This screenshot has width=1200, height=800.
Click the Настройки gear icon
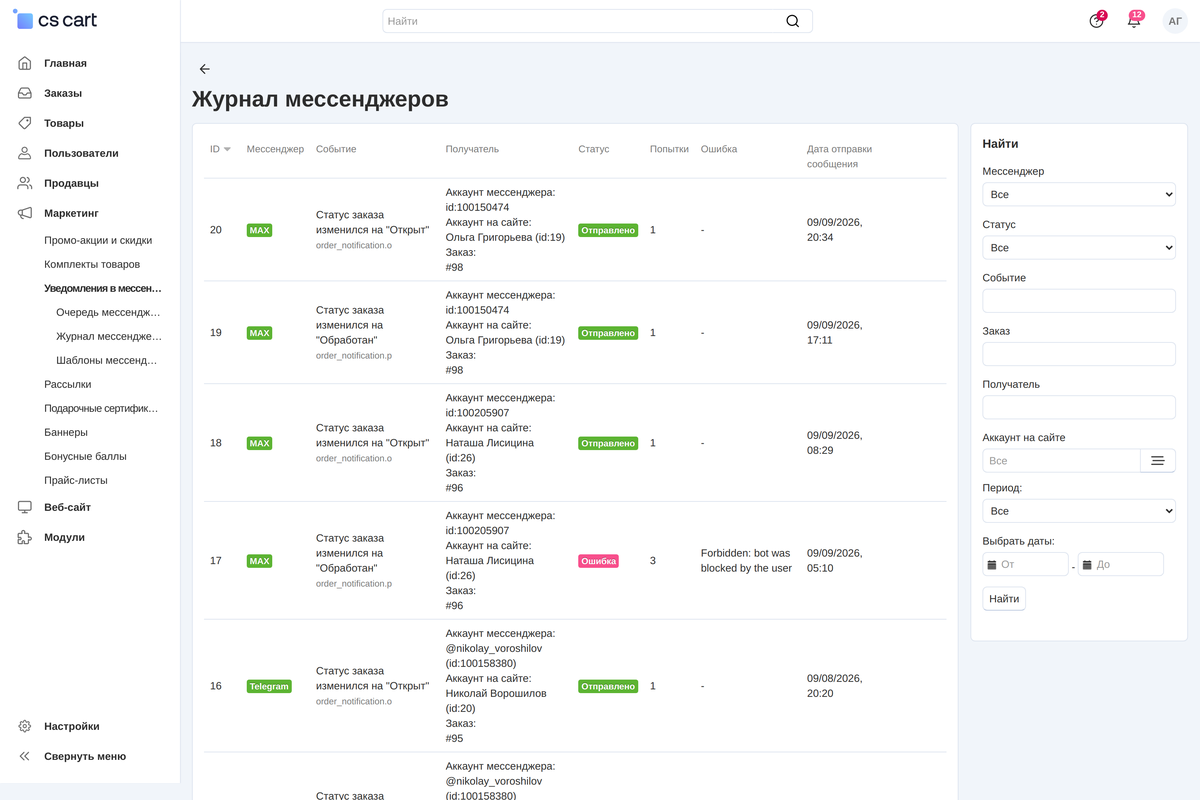(x=25, y=726)
